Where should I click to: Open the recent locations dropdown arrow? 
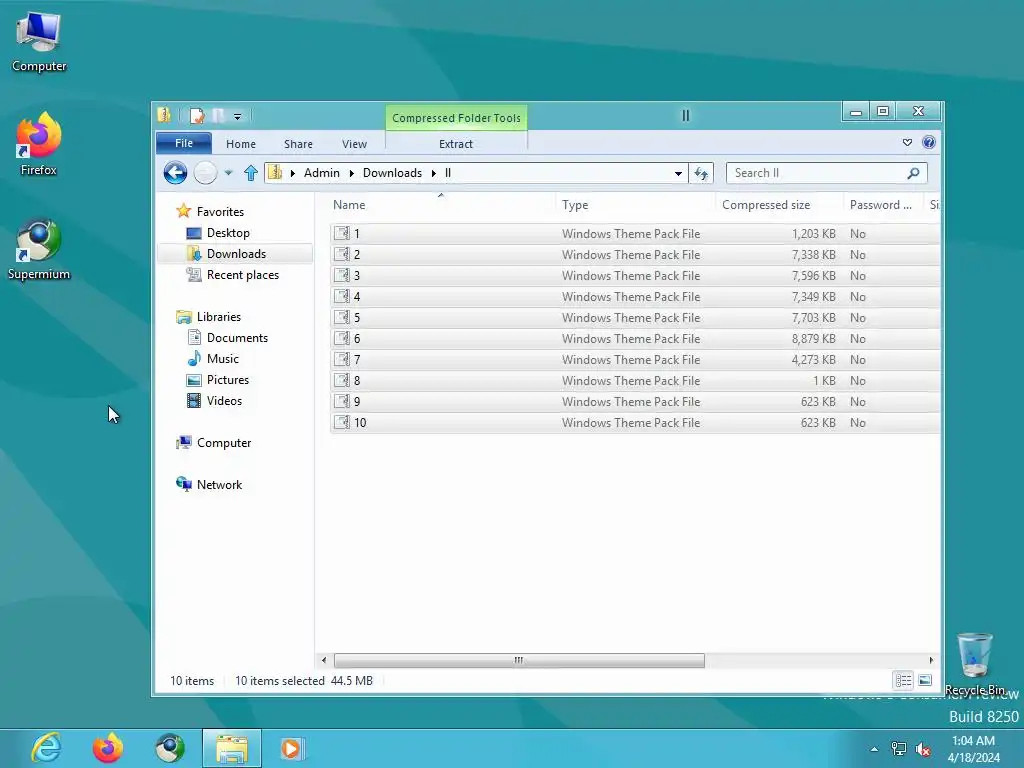[x=228, y=173]
